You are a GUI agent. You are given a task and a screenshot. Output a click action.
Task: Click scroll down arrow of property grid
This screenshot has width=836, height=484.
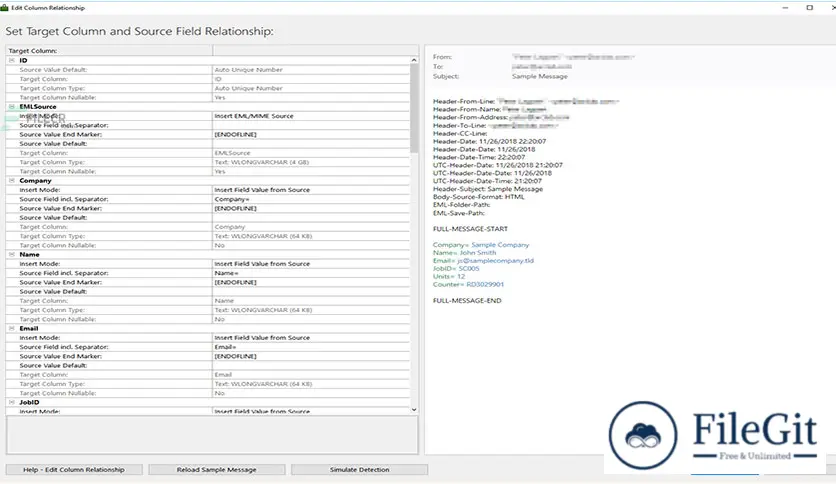tap(414, 410)
